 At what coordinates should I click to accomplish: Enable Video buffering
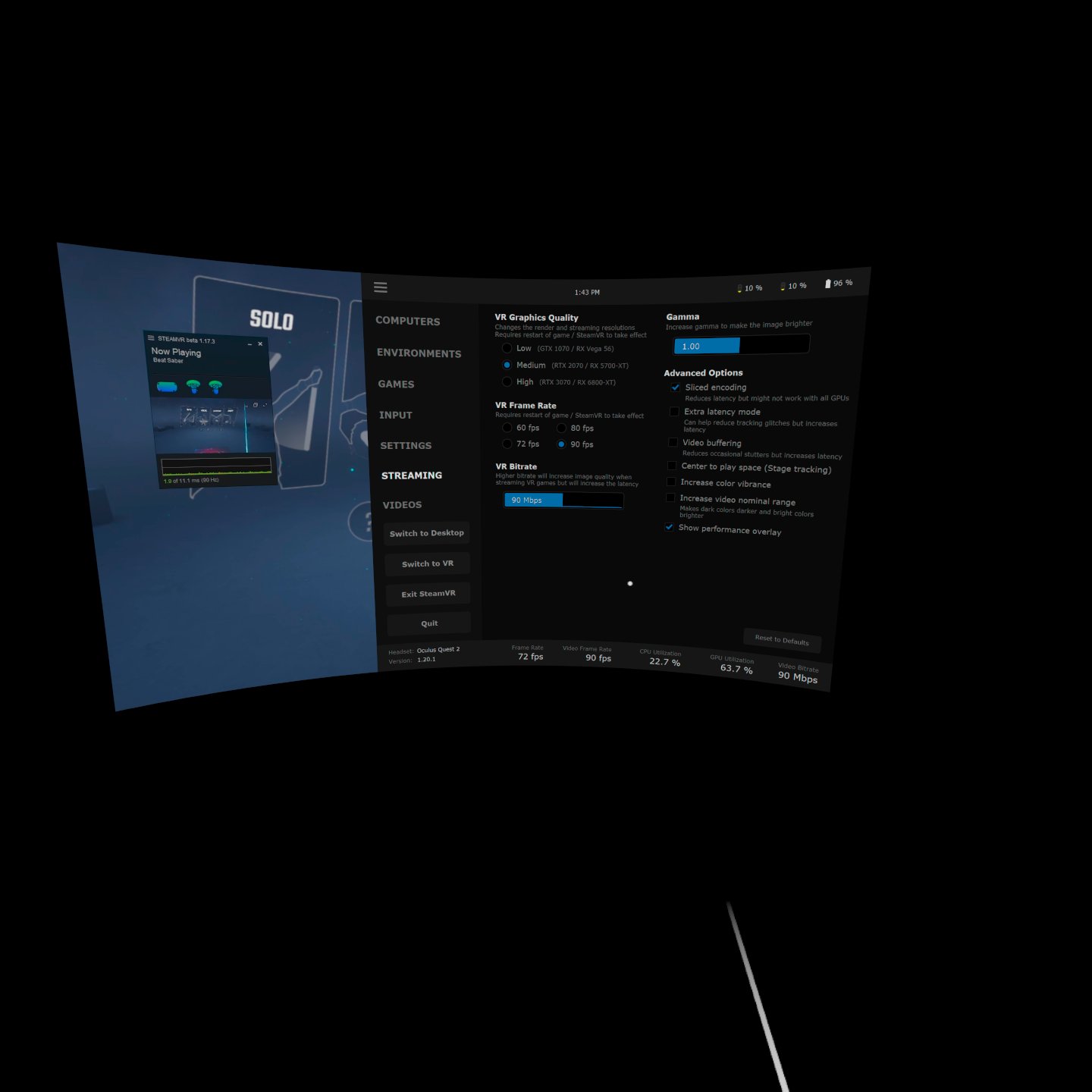point(673,442)
